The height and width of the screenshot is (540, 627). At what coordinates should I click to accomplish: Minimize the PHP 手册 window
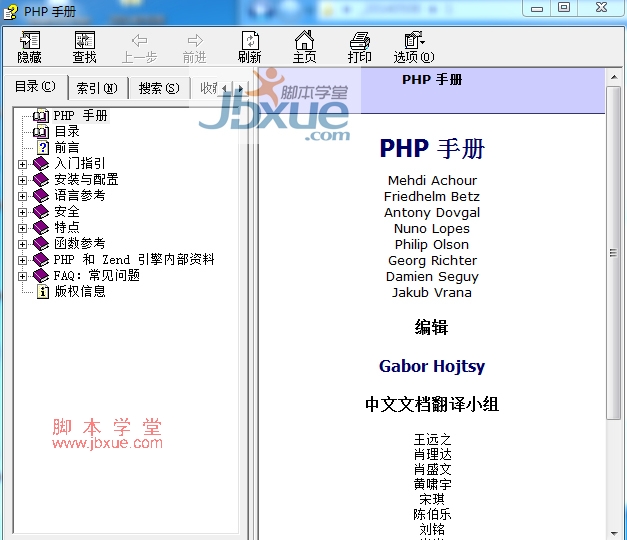pyautogui.click(x=537, y=7)
